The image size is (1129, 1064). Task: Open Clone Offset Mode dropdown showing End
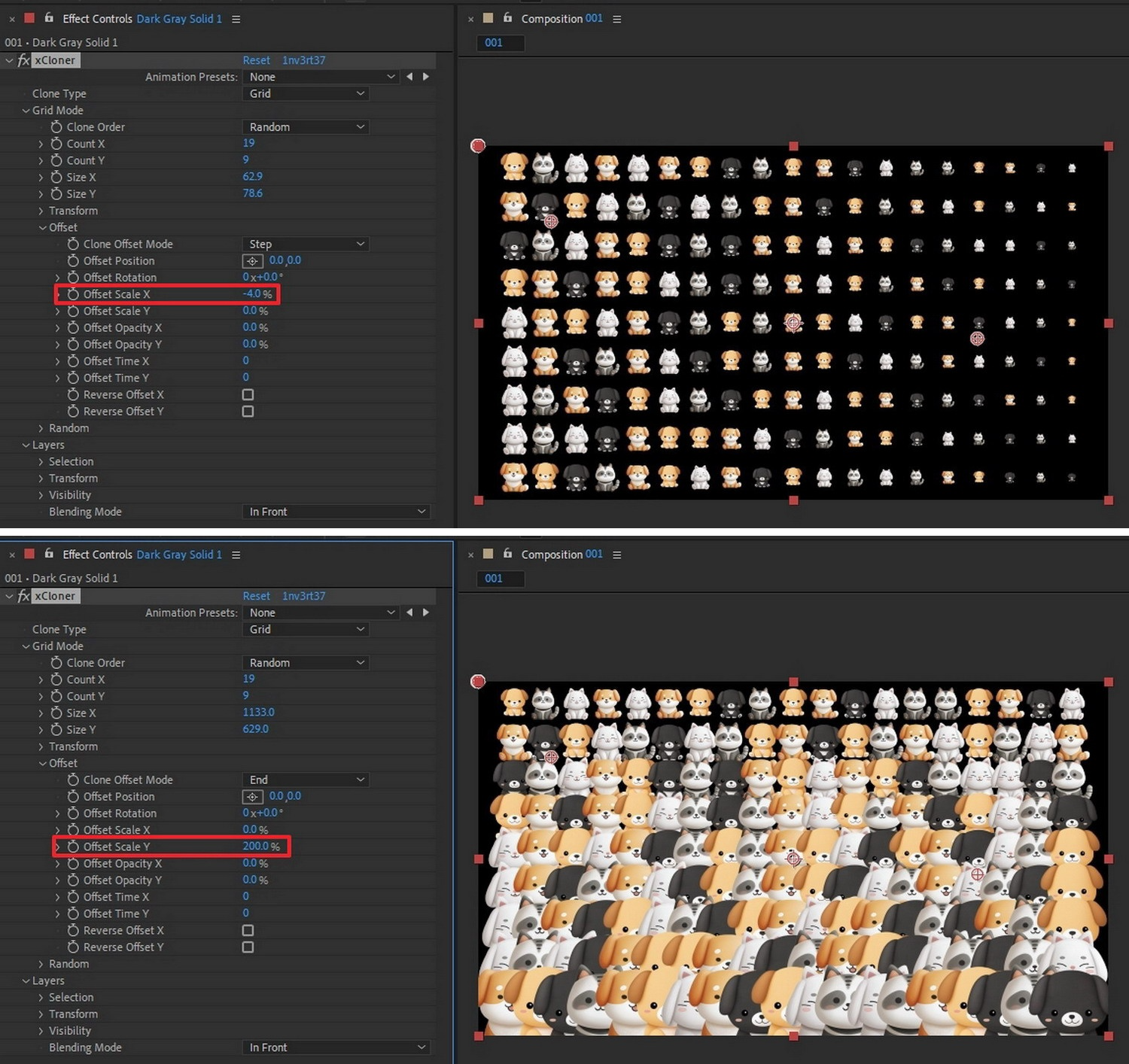(x=306, y=780)
